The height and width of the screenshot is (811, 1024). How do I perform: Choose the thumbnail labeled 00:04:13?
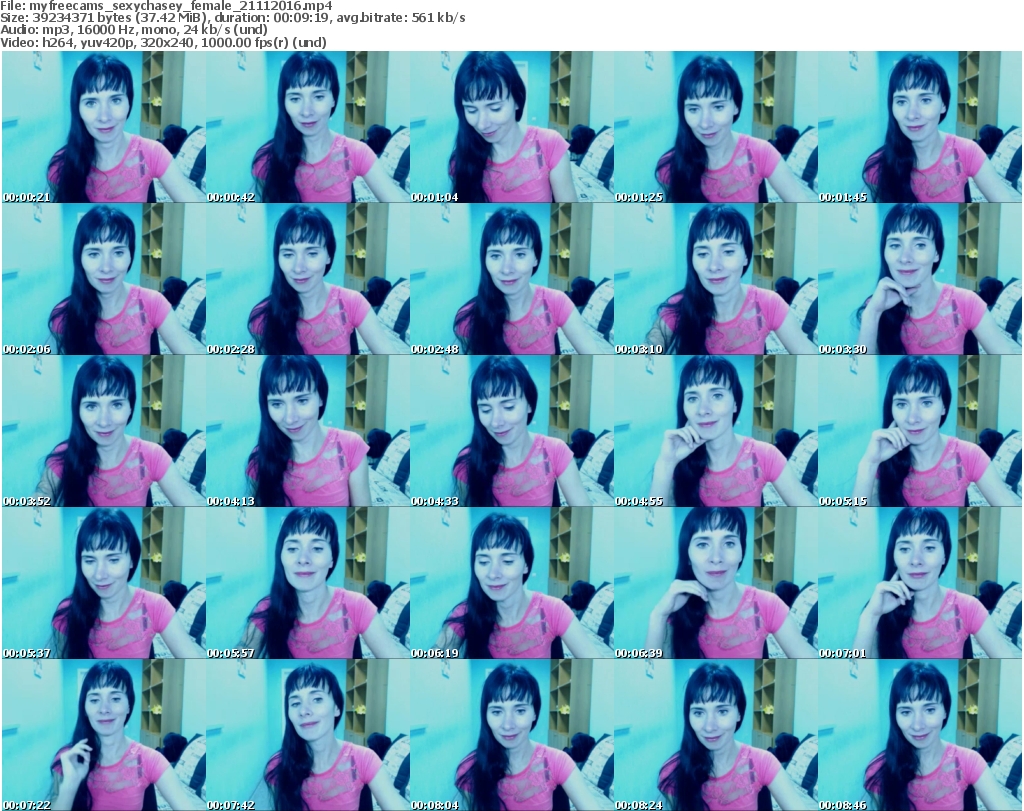308,431
